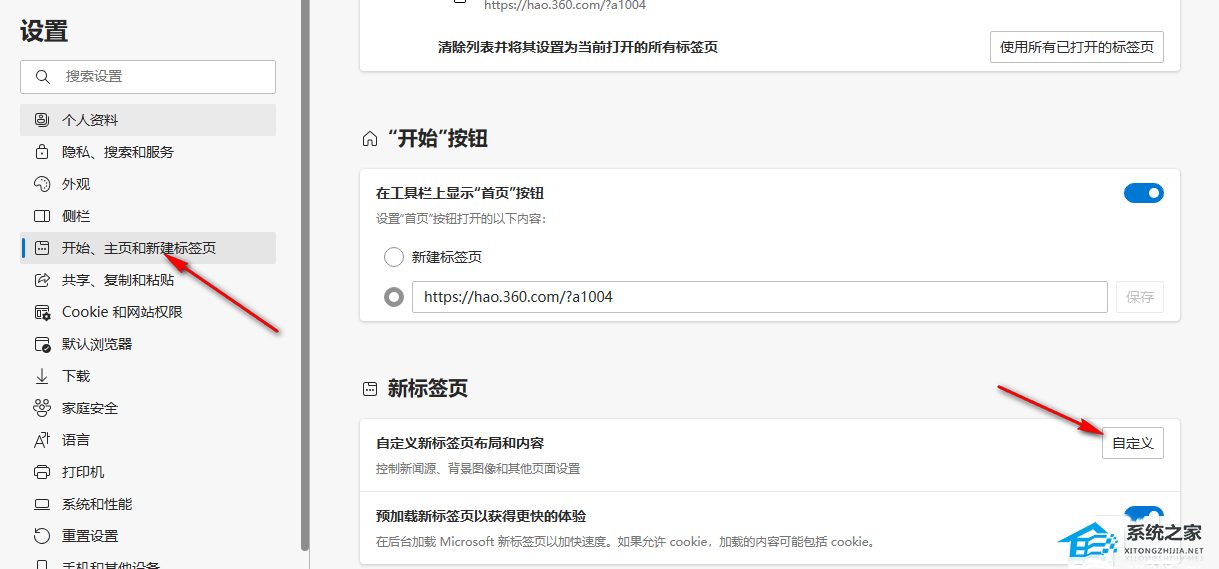Click the Cookie 和网站权限 icon
The image size is (1219, 569).
point(42,312)
